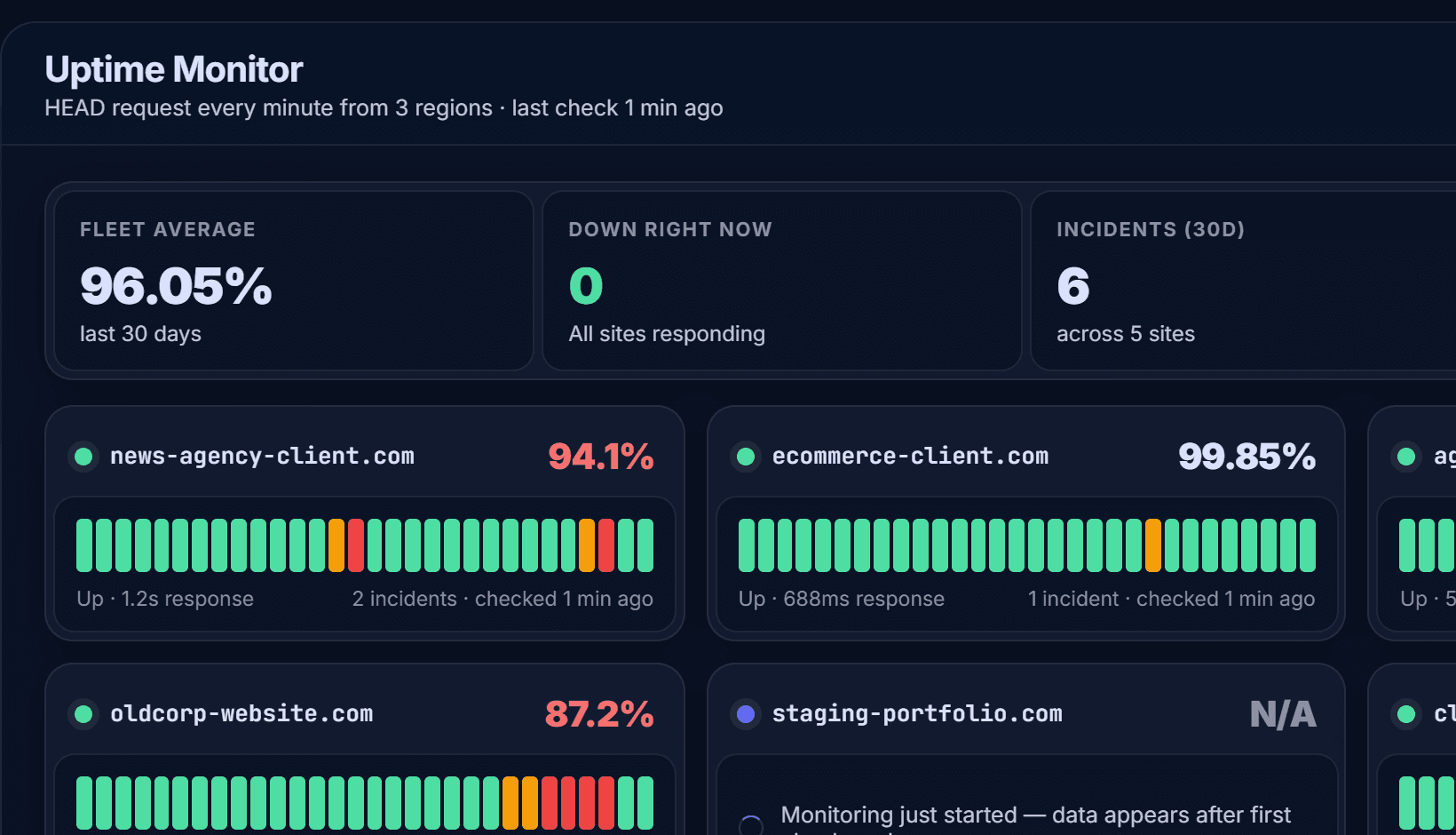Click the HEAD request check frequency subtitle
This screenshot has width=1456, height=835.
384,108
